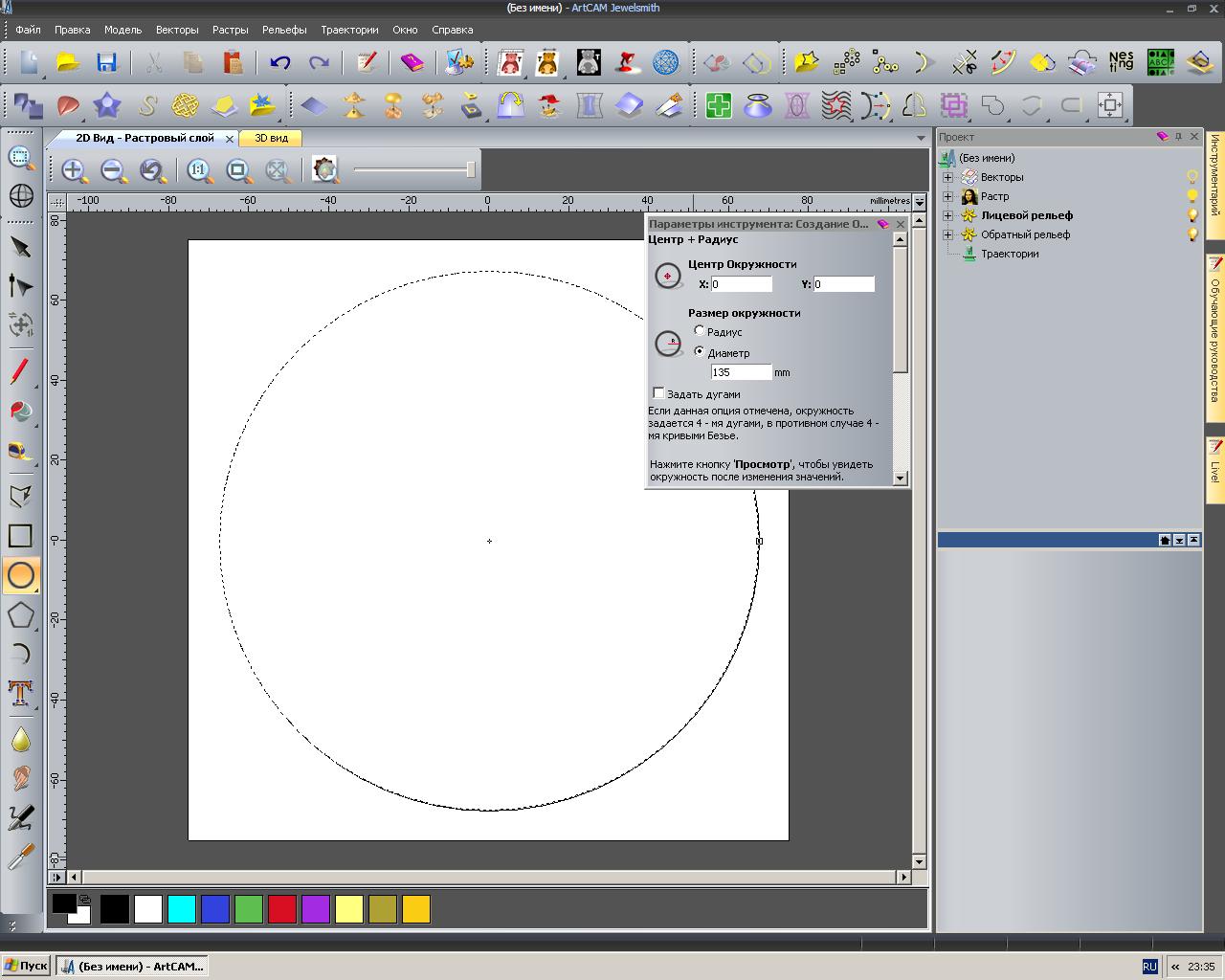Switch to the 3D вид tab

271,138
